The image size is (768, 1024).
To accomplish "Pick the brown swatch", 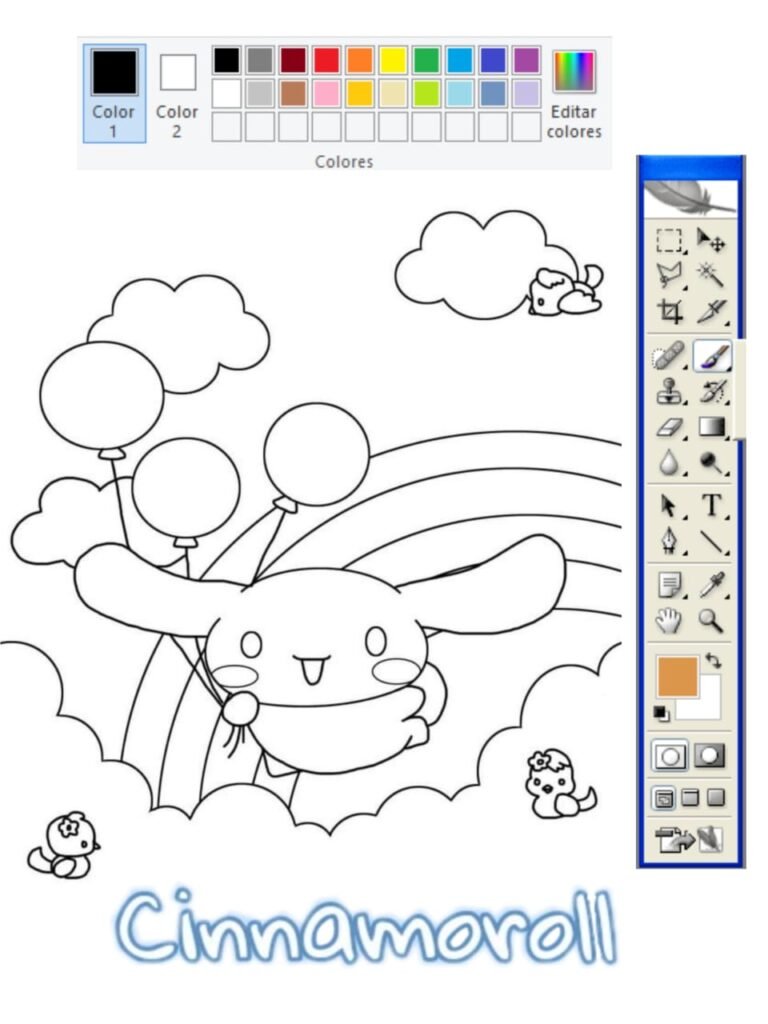I will (293, 93).
